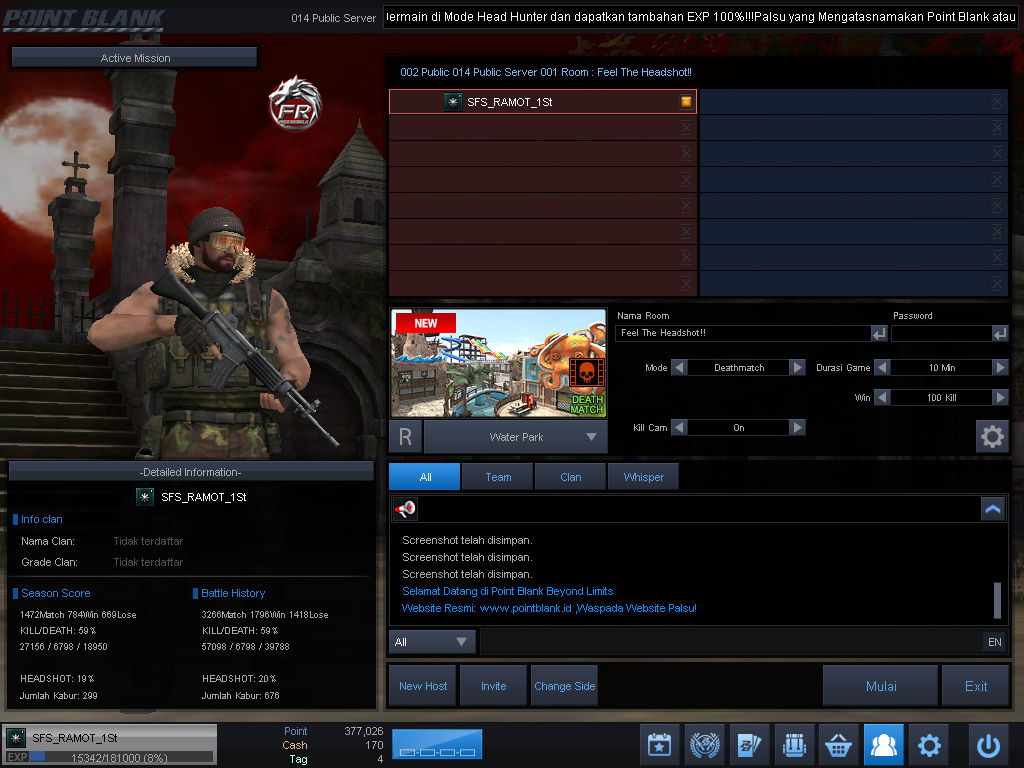
Task: Click the New Host button
Action: pos(423,686)
